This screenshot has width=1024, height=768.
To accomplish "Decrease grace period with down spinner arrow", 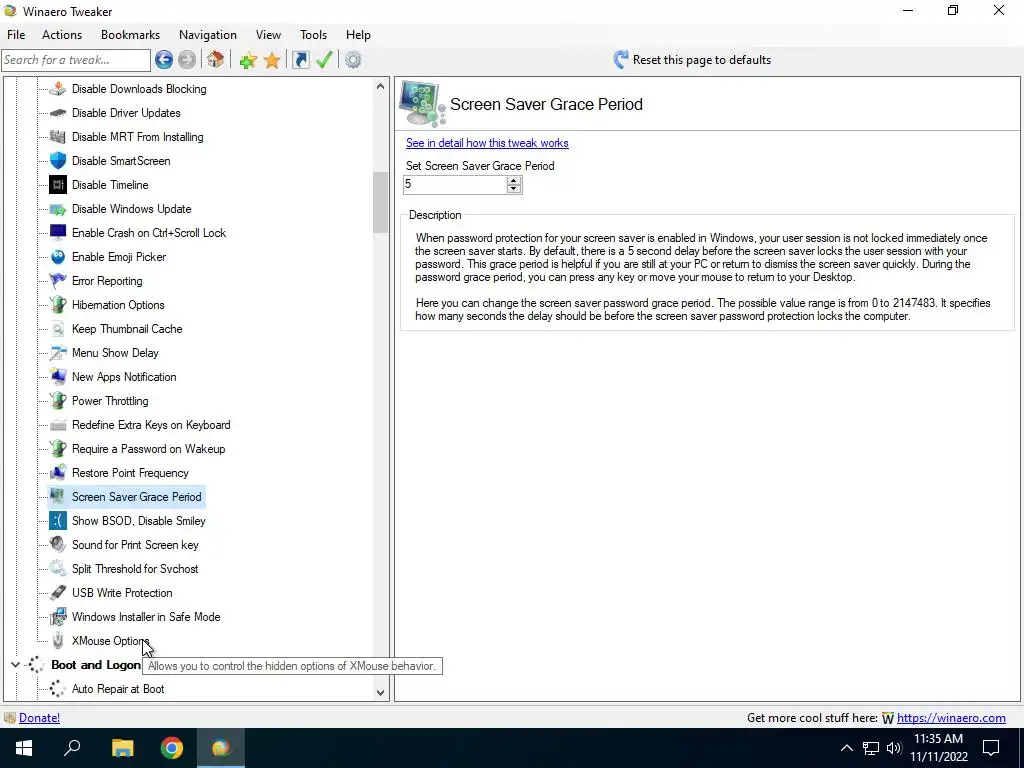I will click(x=514, y=189).
